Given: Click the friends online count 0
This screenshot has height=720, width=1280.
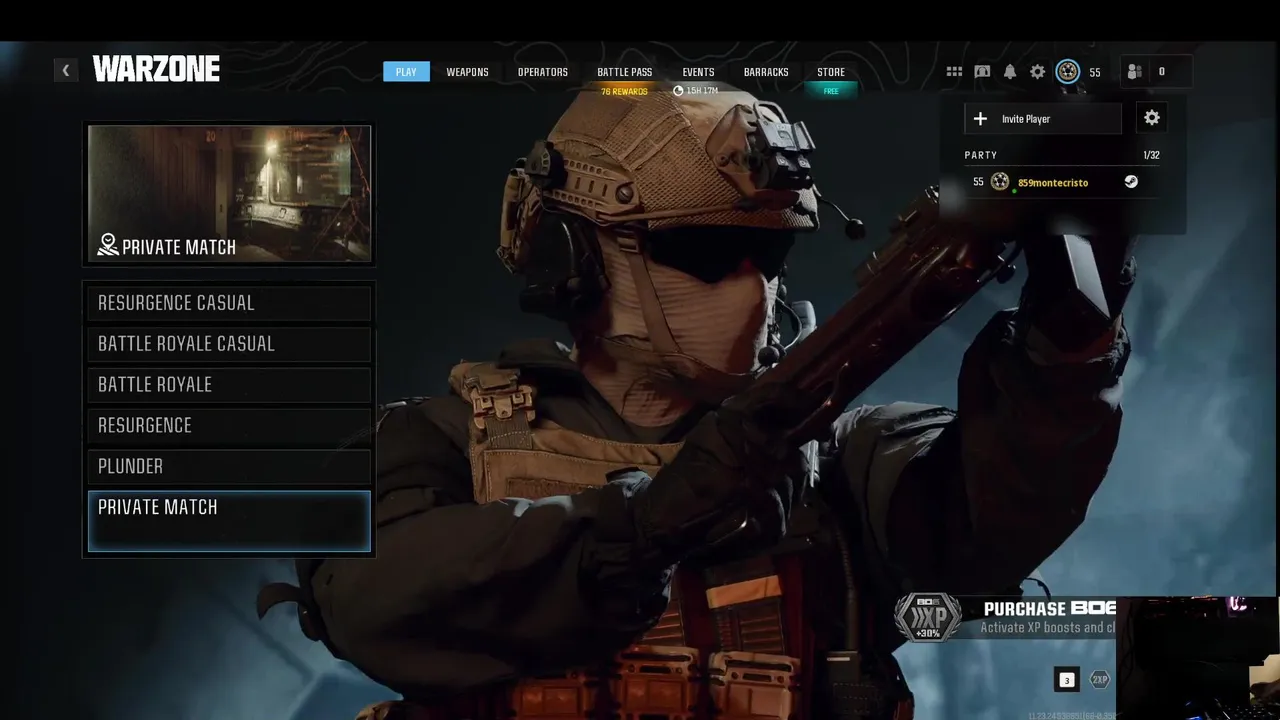Looking at the screenshot, I should click(1161, 72).
